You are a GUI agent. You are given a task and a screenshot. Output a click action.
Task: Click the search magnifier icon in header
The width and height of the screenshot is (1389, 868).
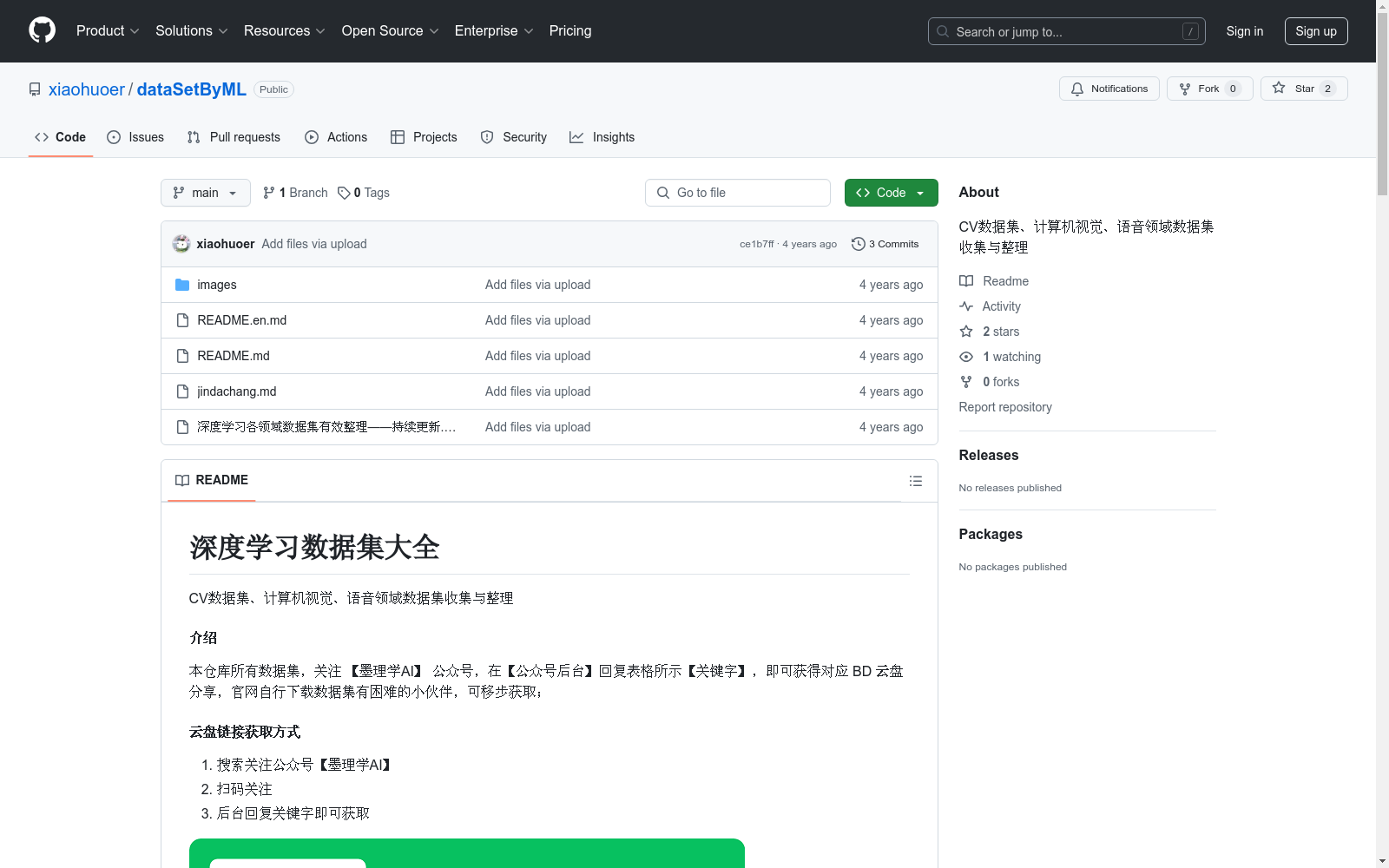(x=943, y=31)
